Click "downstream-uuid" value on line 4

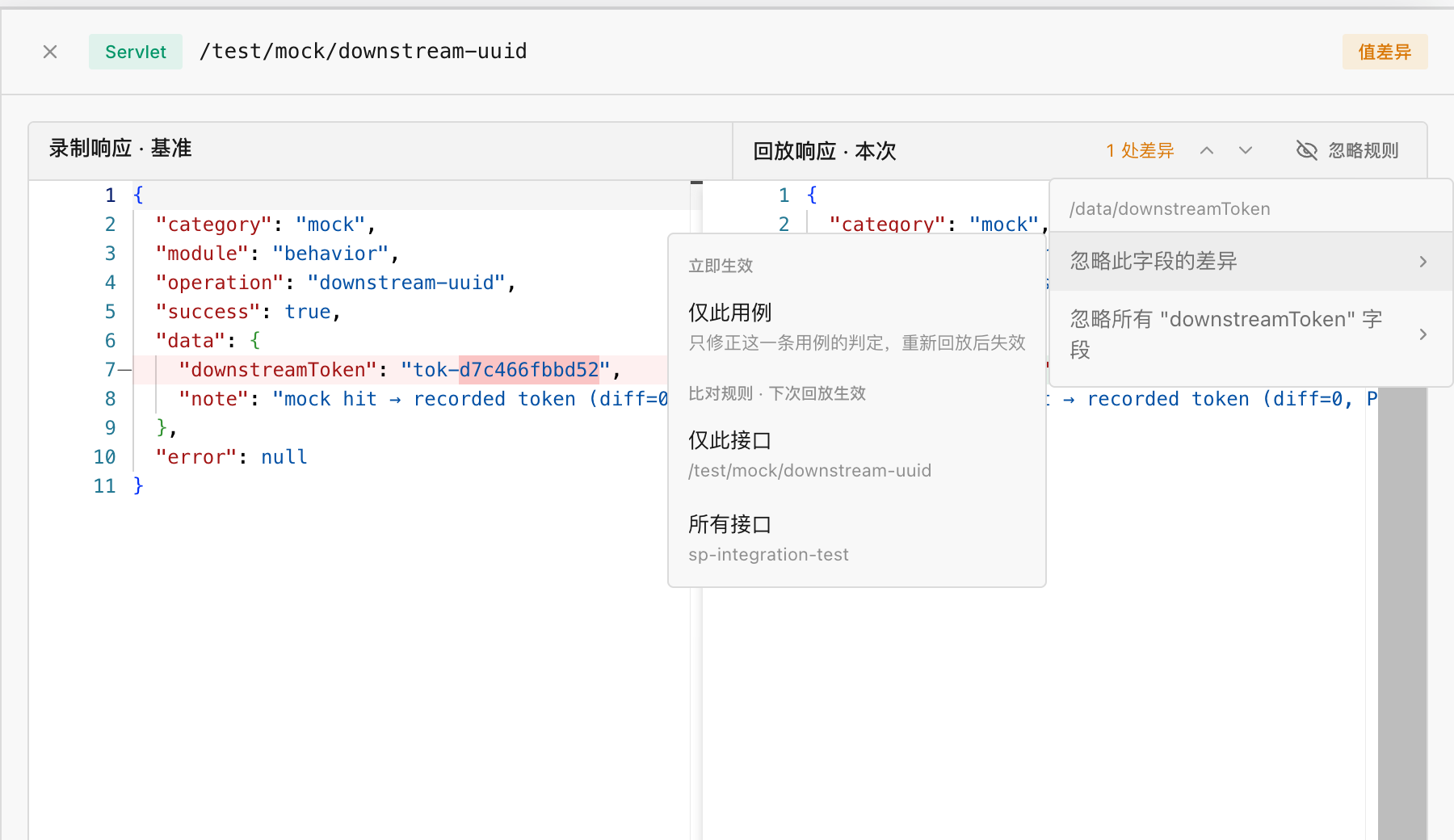[x=406, y=283]
